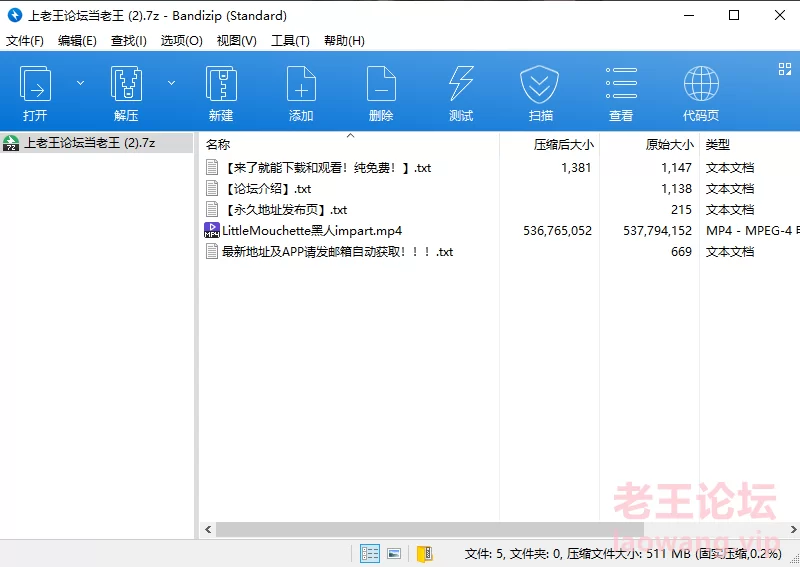Click the 打开 (Open) toolbar icon

point(35,84)
